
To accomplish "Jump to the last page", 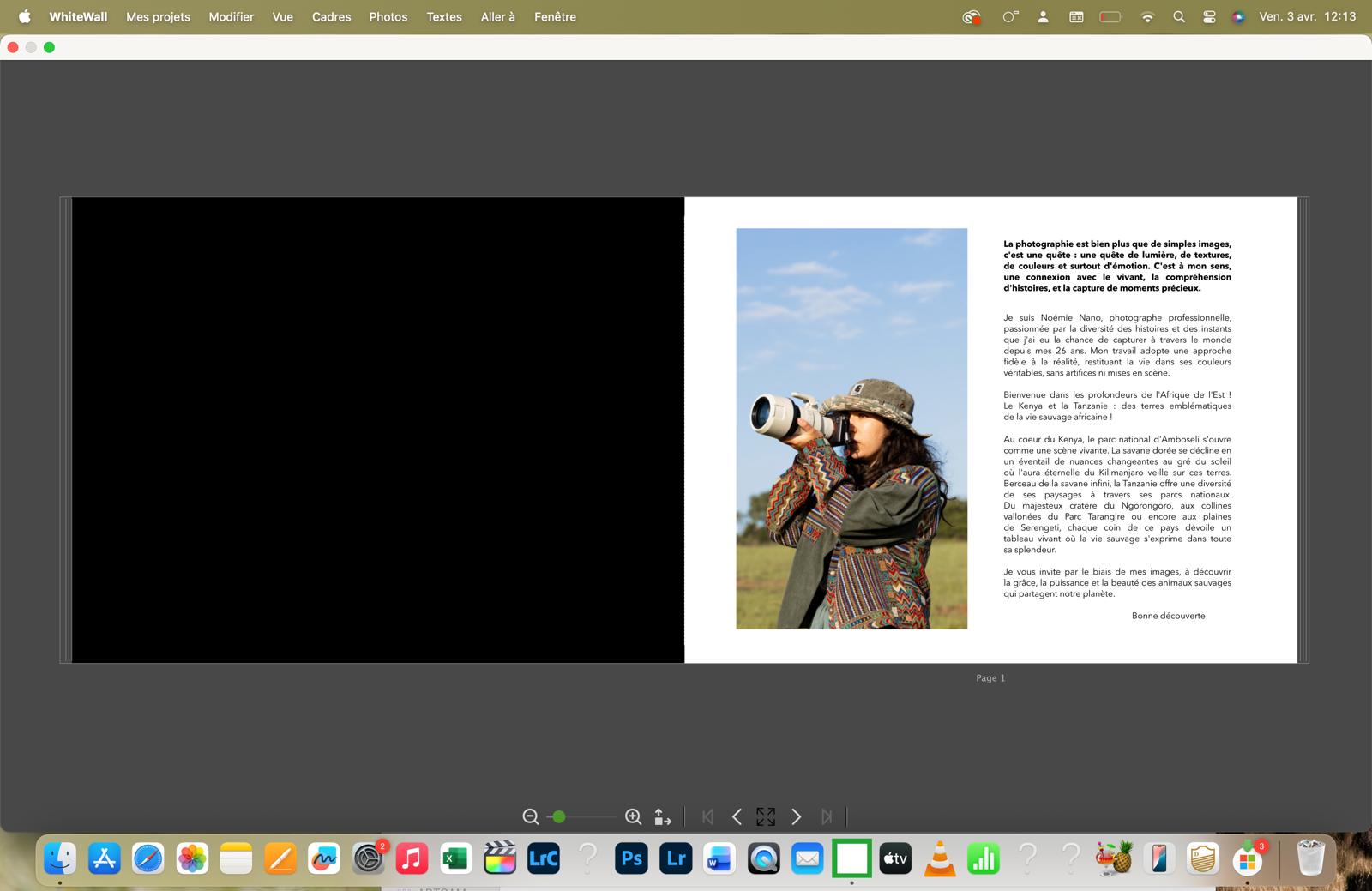I will point(826,817).
